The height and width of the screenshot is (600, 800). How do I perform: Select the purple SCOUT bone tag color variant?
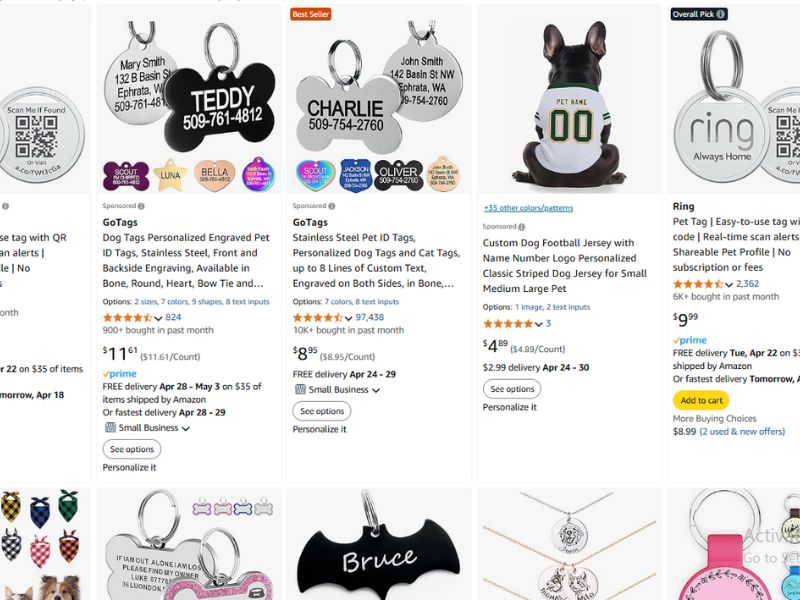pyautogui.click(x=125, y=175)
